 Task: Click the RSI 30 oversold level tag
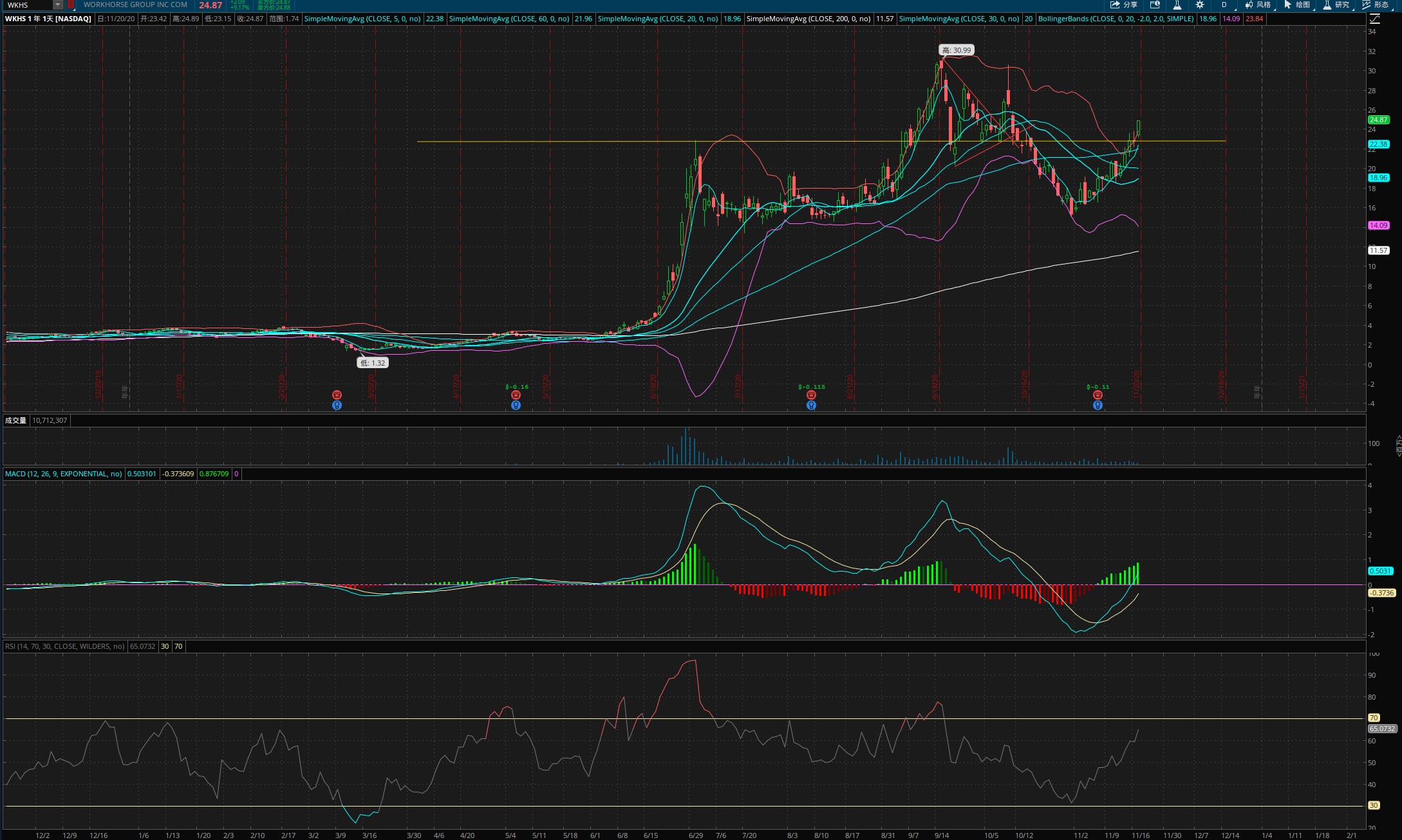coord(1374,805)
